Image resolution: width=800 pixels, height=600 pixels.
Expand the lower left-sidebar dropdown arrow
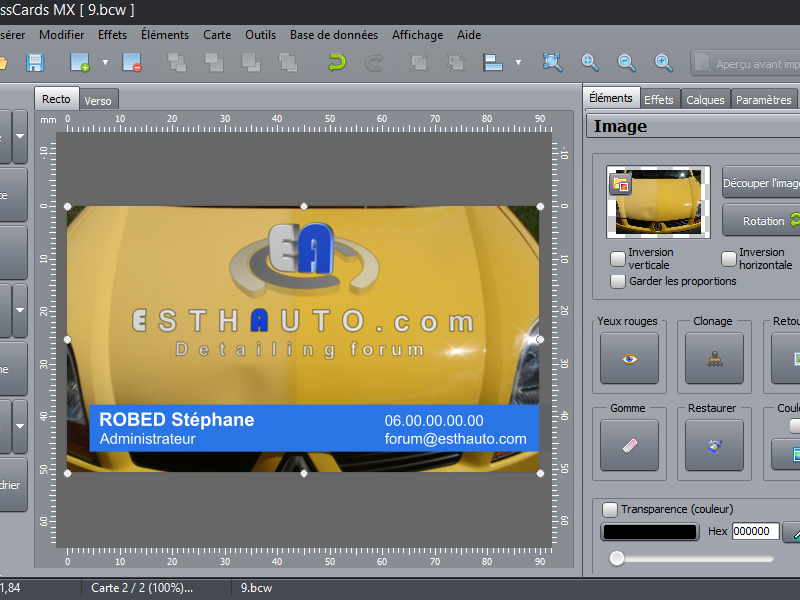(20, 426)
